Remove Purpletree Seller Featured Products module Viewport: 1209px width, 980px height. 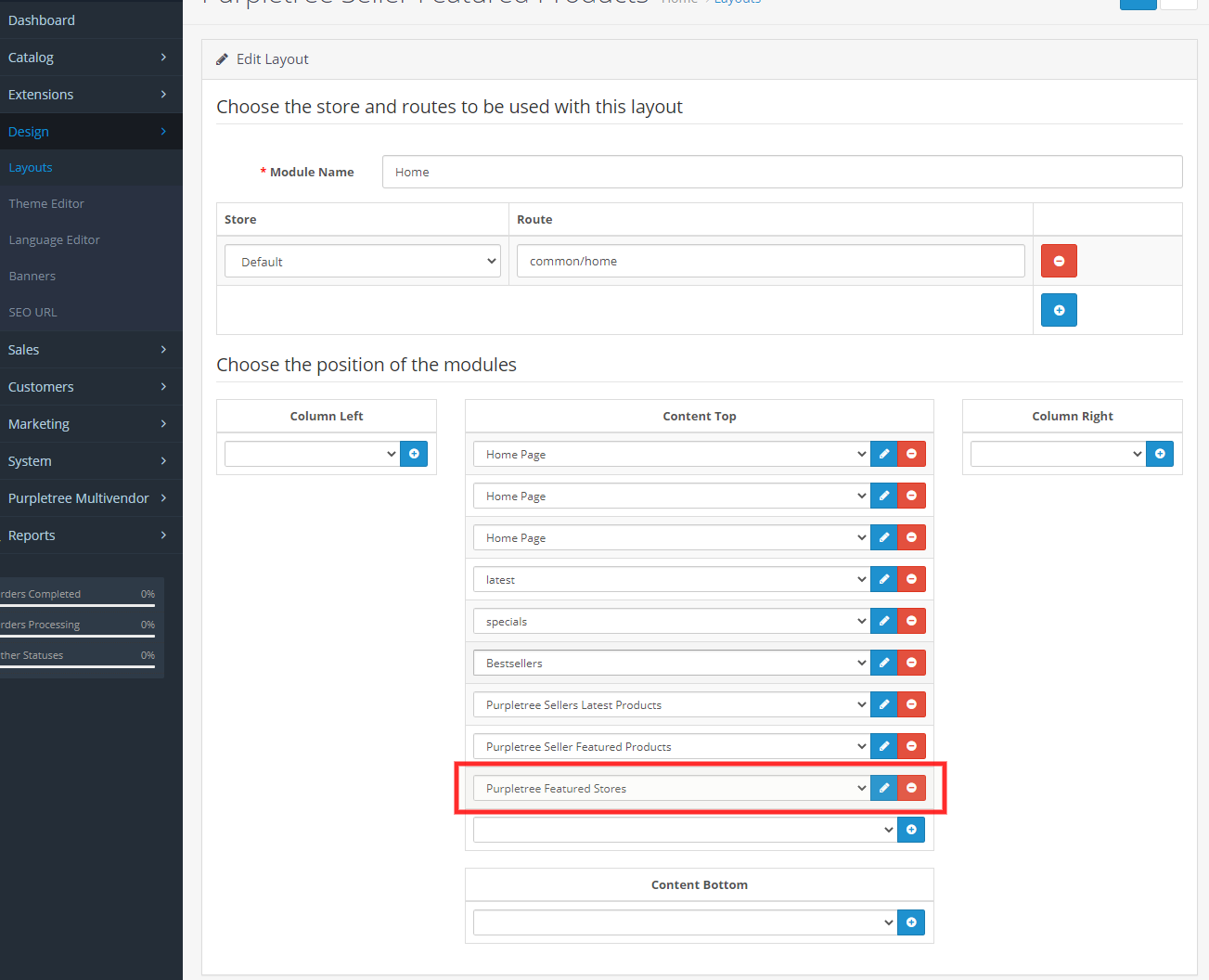[x=912, y=746]
